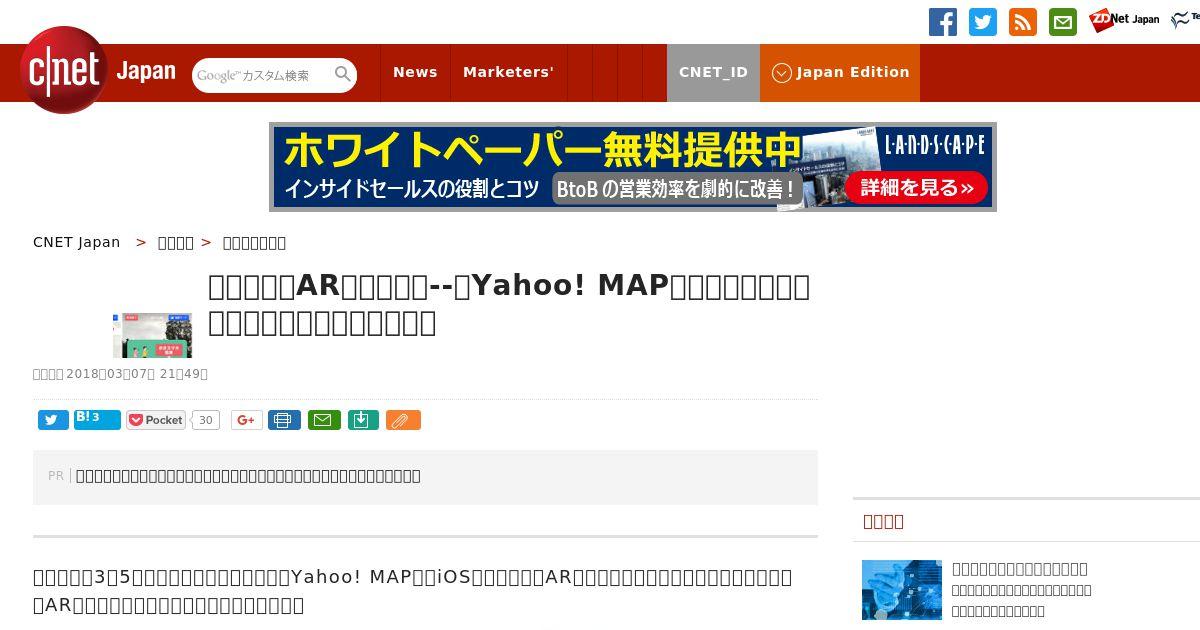Open the sidebar article headline link
Screen dimensions: 1200x630
tap(1020, 568)
